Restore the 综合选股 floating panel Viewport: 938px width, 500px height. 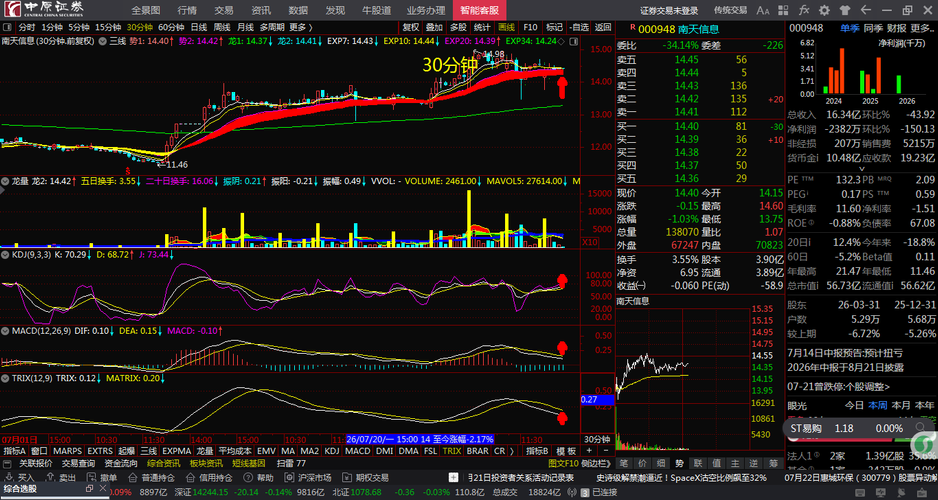click(90, 489)
